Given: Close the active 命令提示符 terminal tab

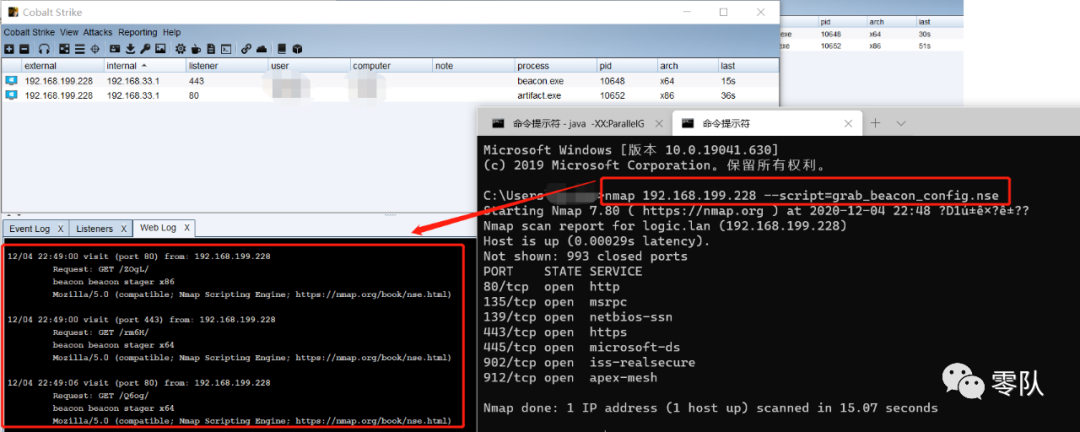Looking at the screenshot, I should coord(848,123).
